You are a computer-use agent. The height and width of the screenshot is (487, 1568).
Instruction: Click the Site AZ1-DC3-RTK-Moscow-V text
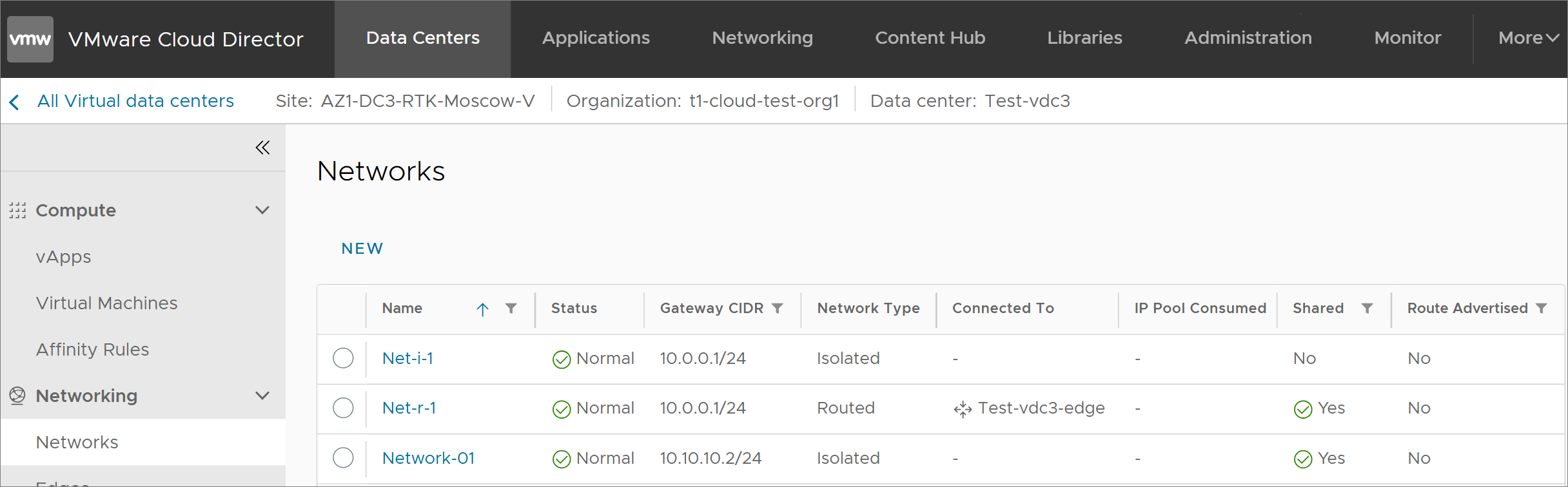405,101
